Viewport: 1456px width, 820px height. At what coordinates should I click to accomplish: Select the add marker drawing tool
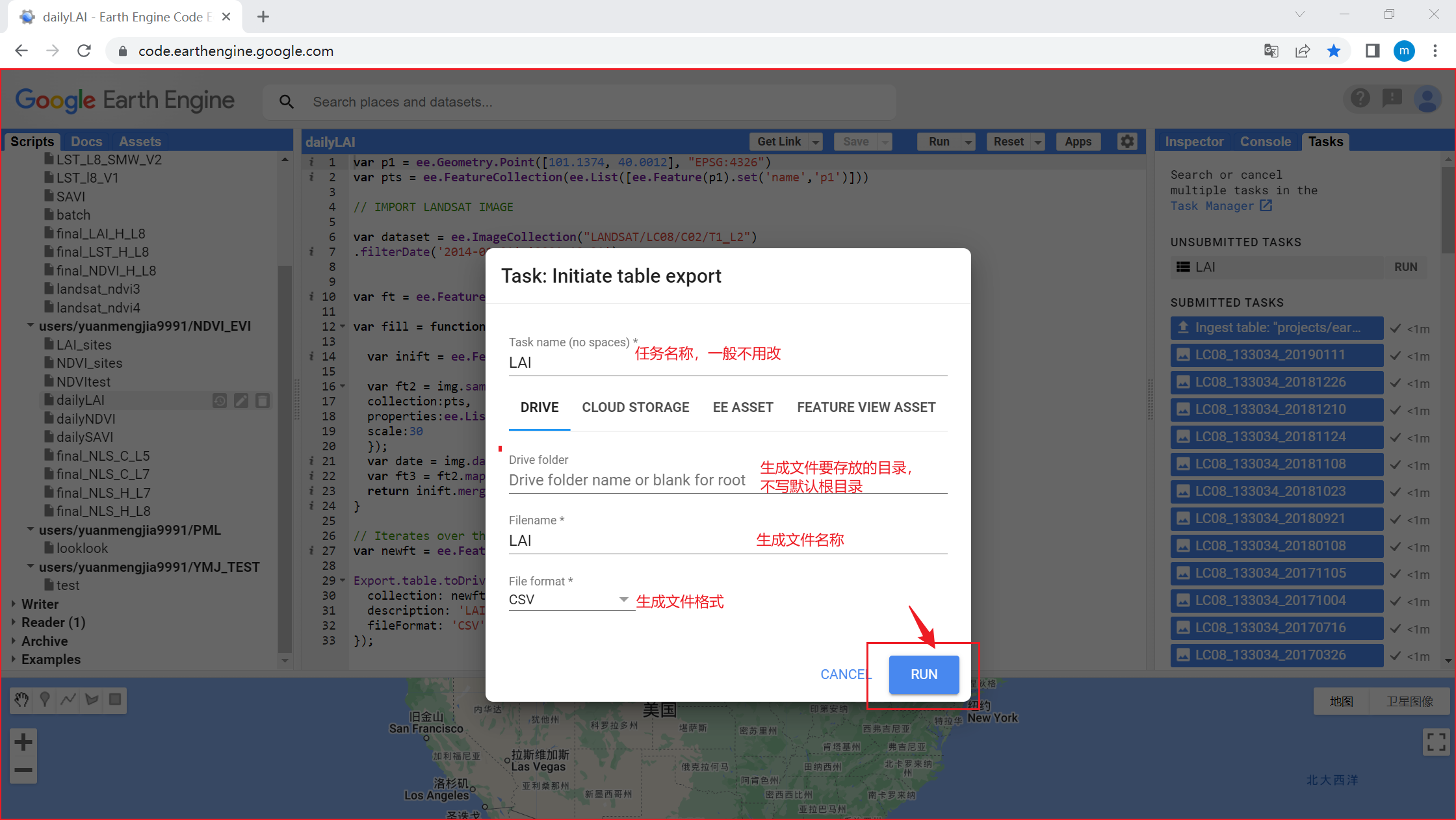point(45,700)
